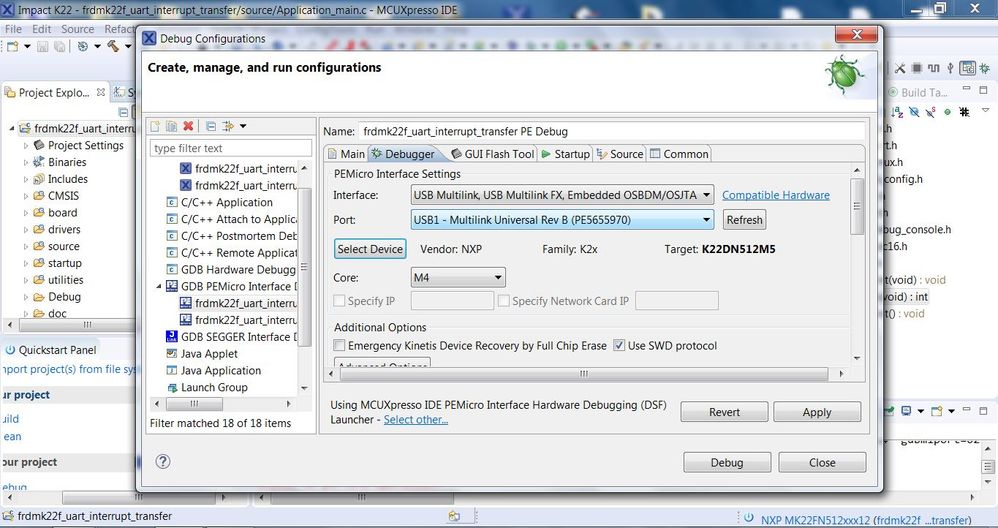The image size is (998, 528).
Task: Click the Refresh button next to Port
Action: point(744,220)
